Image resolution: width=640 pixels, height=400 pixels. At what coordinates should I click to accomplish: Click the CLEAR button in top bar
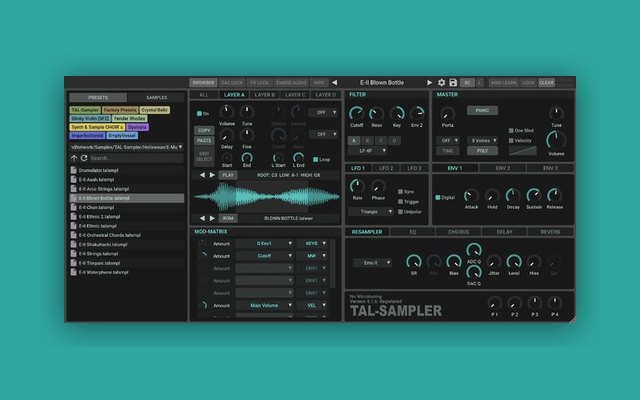546,82
